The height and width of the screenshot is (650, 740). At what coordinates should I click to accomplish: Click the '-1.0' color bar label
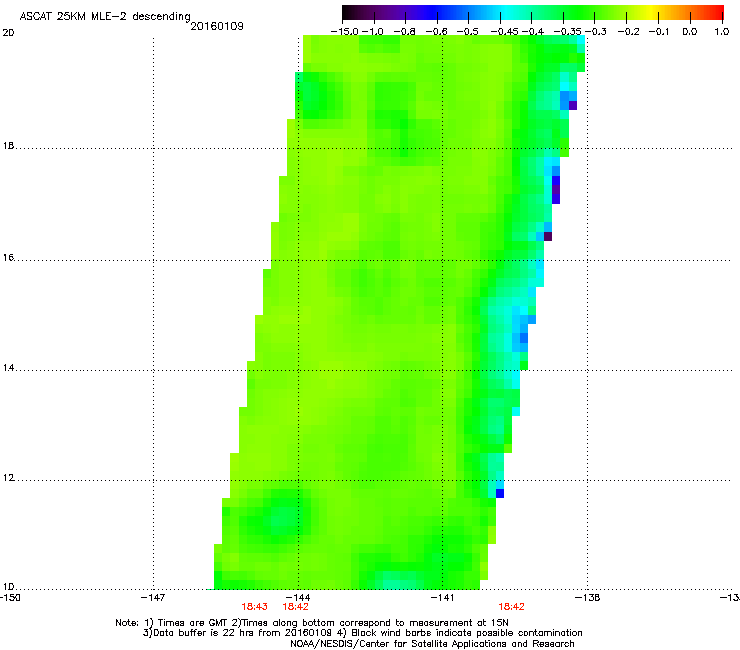[373, 32]
